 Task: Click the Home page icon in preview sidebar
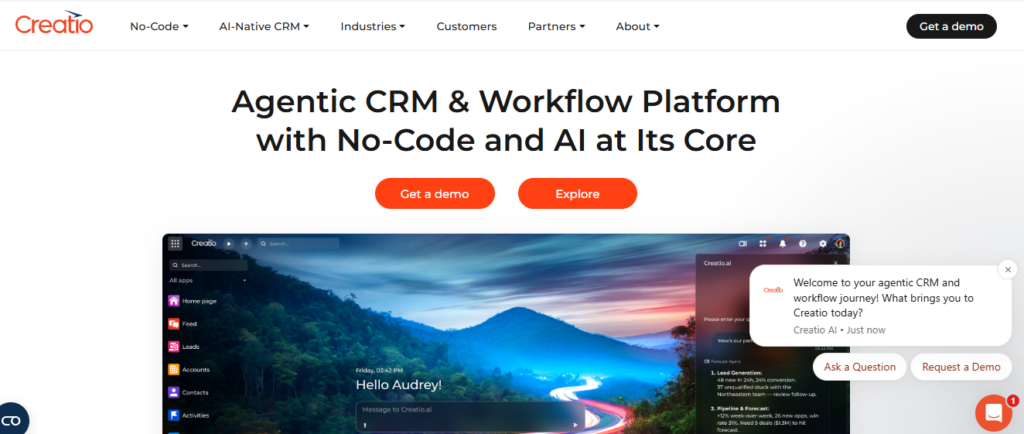coord(174,301)
